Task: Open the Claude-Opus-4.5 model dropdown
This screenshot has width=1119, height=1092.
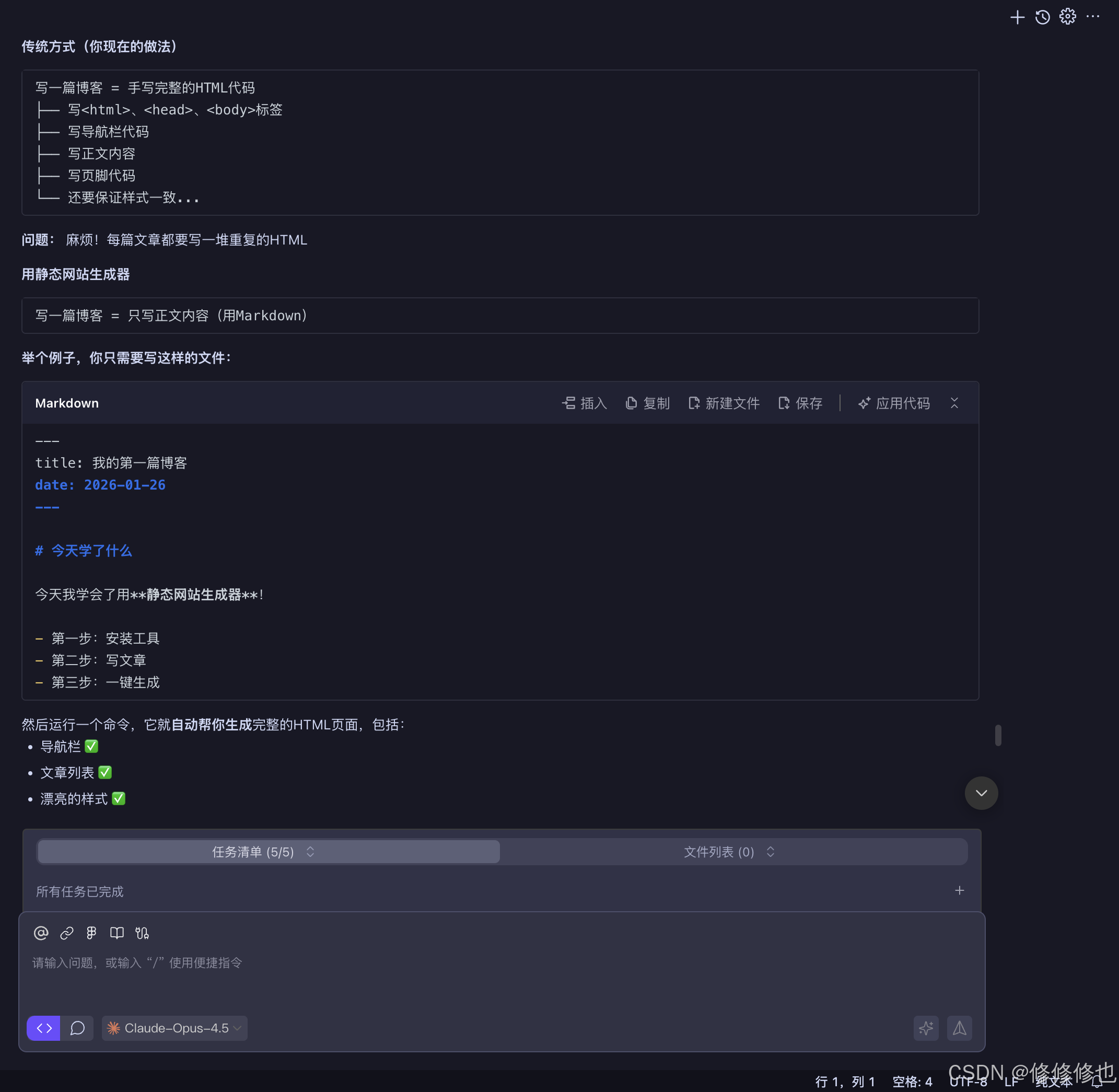Action: click(x=175, y=1028)
